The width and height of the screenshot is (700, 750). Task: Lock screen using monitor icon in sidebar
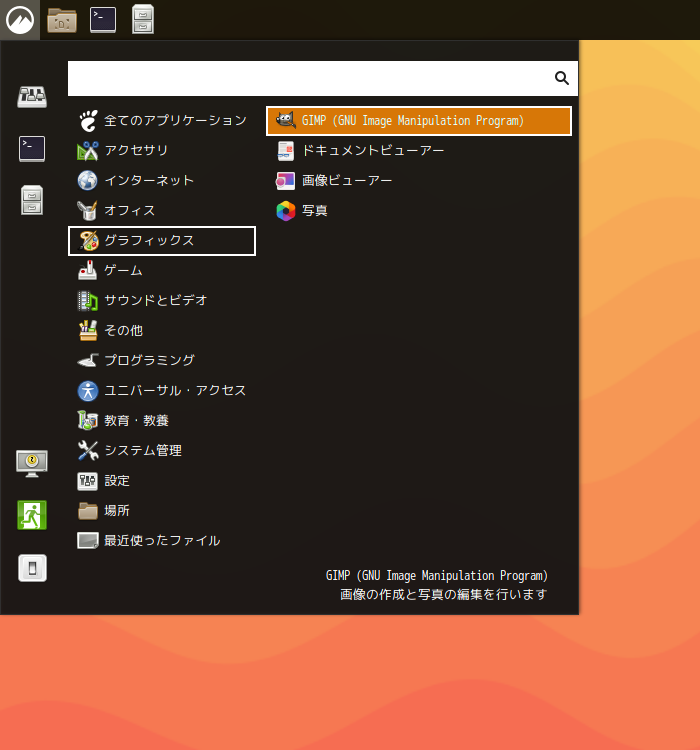[x=32, y=463]
